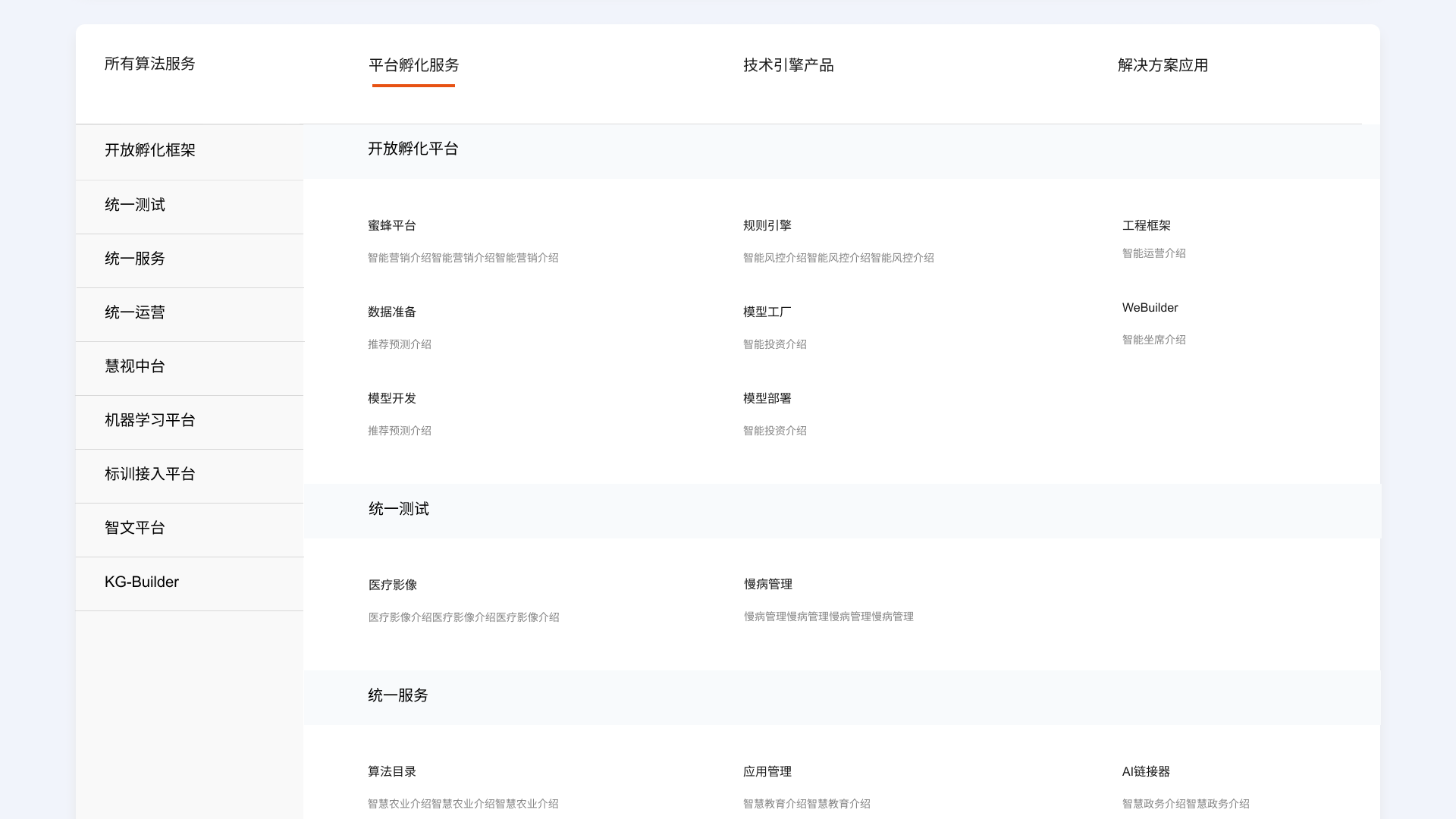Open KG-Builder sidebar item
The height and width of the screenshot is (819, 1456).
(142, 582)
